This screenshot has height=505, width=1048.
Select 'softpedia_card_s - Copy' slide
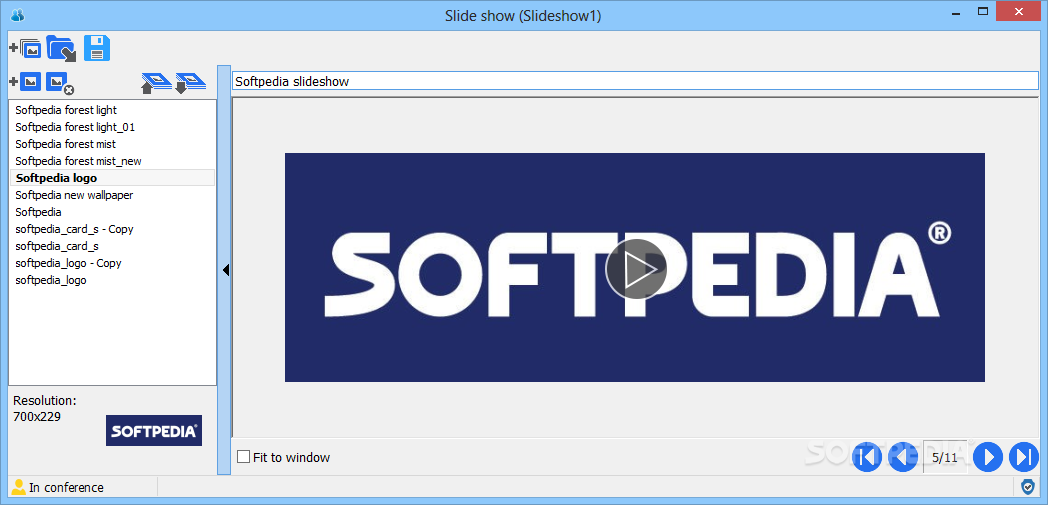click(74, 229)
